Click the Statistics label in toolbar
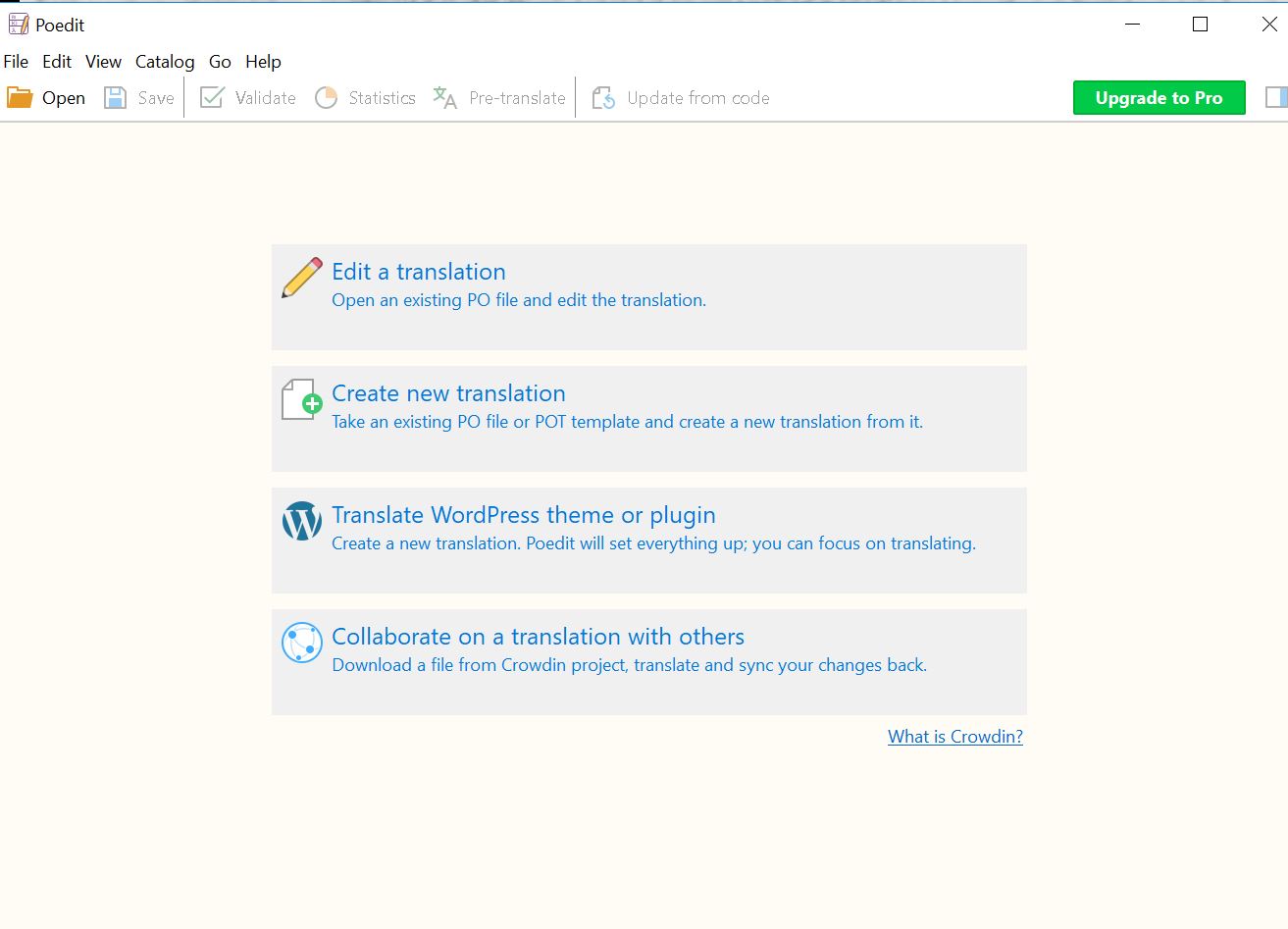1288x929 pixels. (383, 98)
